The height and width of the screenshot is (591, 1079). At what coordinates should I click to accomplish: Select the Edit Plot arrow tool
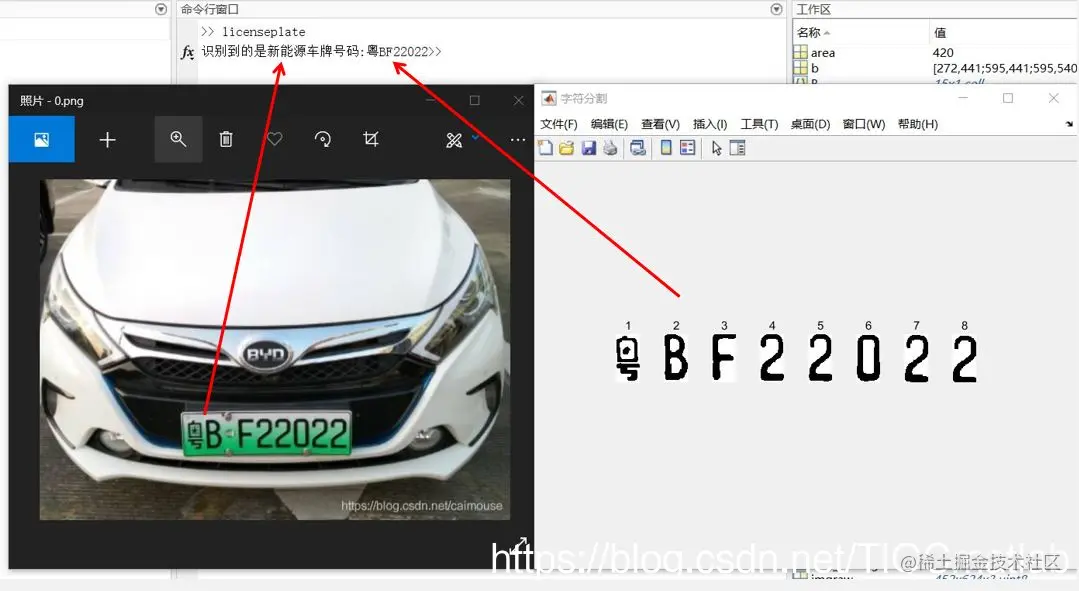(716, 148)
